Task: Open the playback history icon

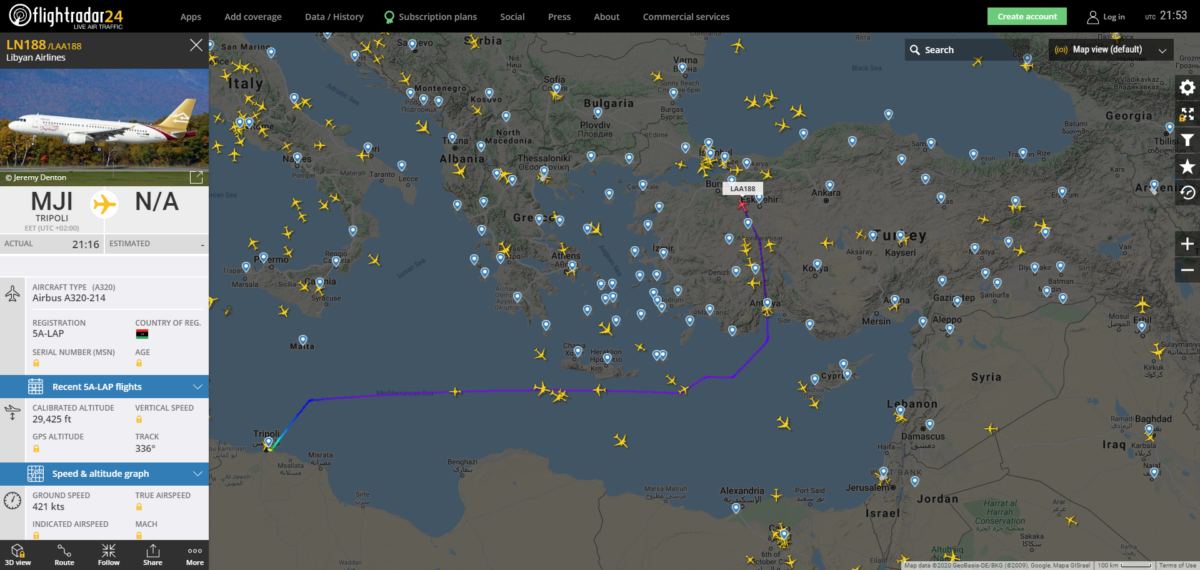Action: pyautogui.click(x=1187, y=192)
